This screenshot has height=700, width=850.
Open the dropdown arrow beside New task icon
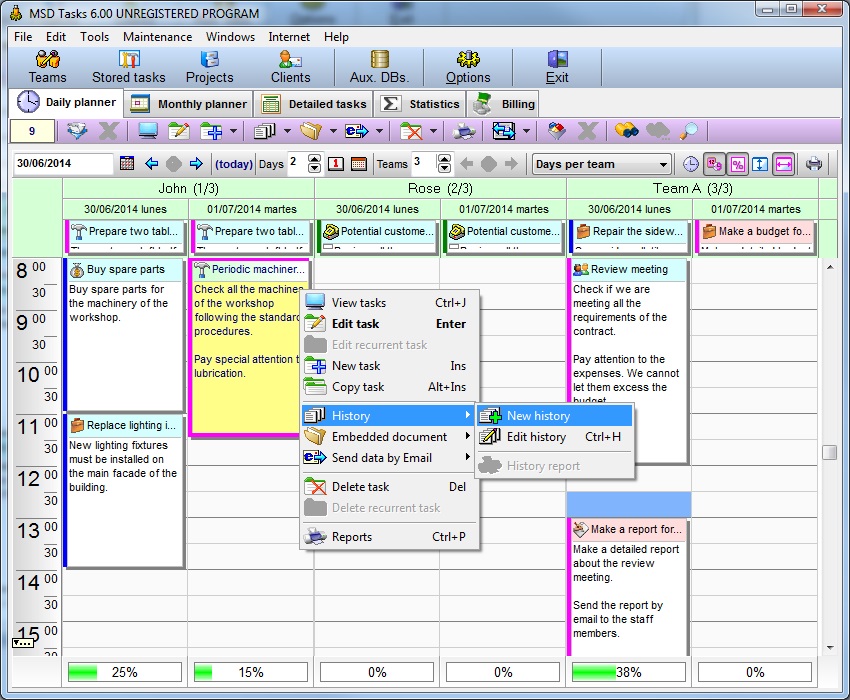(x=233, y=131)
